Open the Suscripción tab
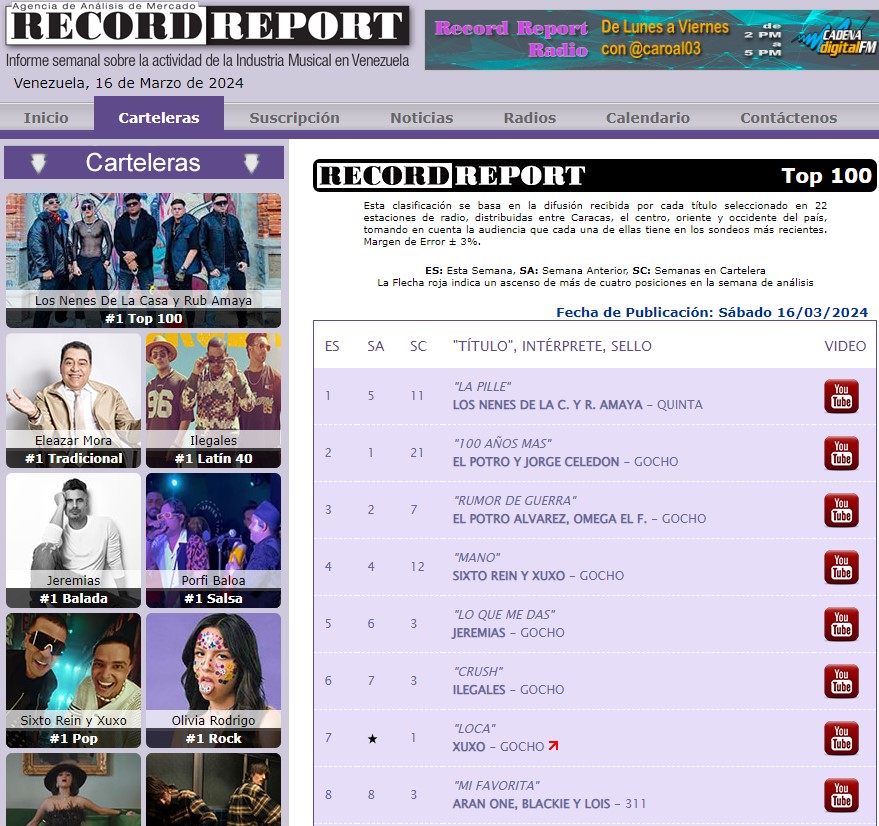Viewport: 879px width, 826px height. coord(294,118)
